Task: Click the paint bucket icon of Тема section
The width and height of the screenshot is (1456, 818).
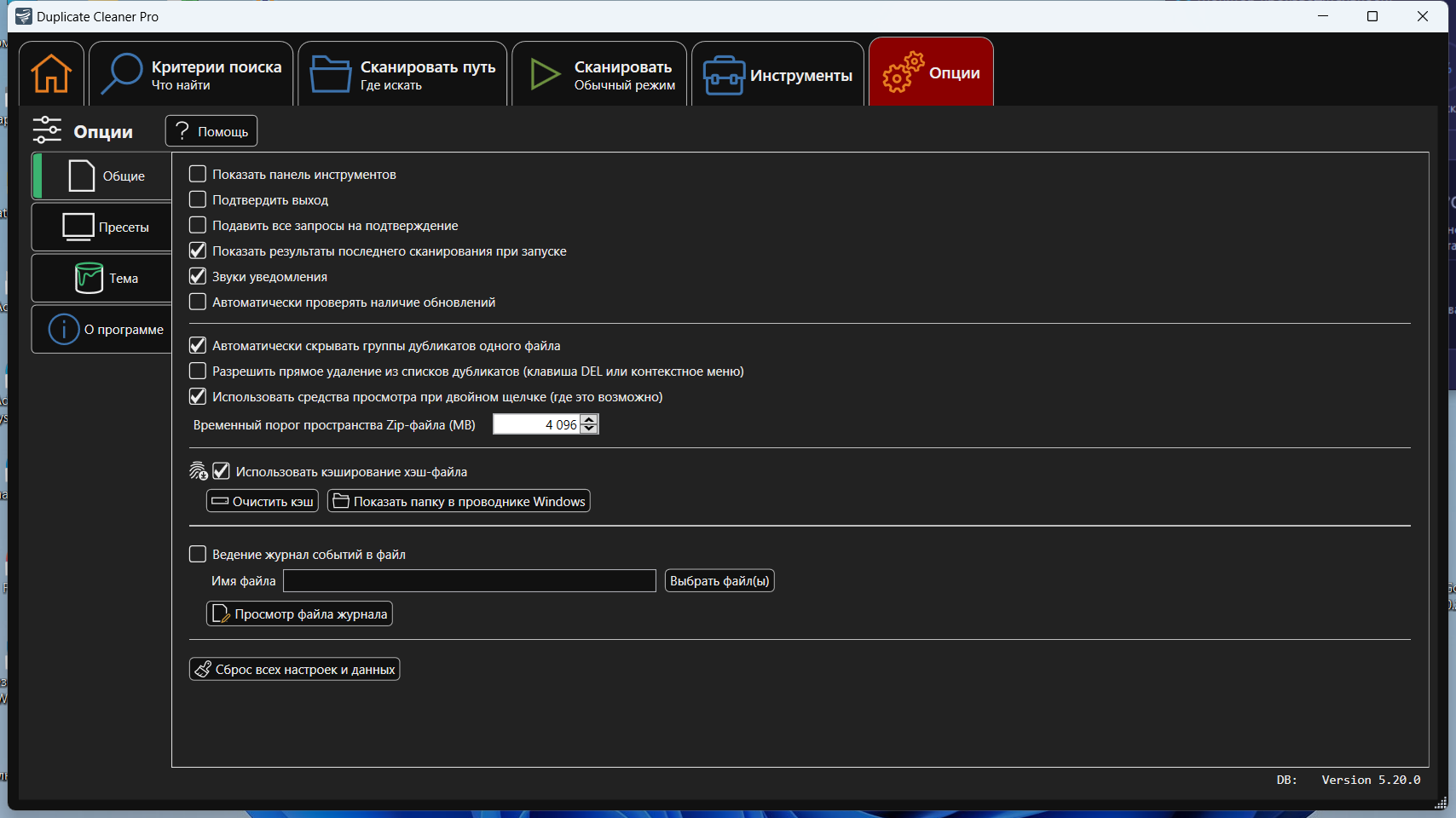Action: [x=89, y=278]
